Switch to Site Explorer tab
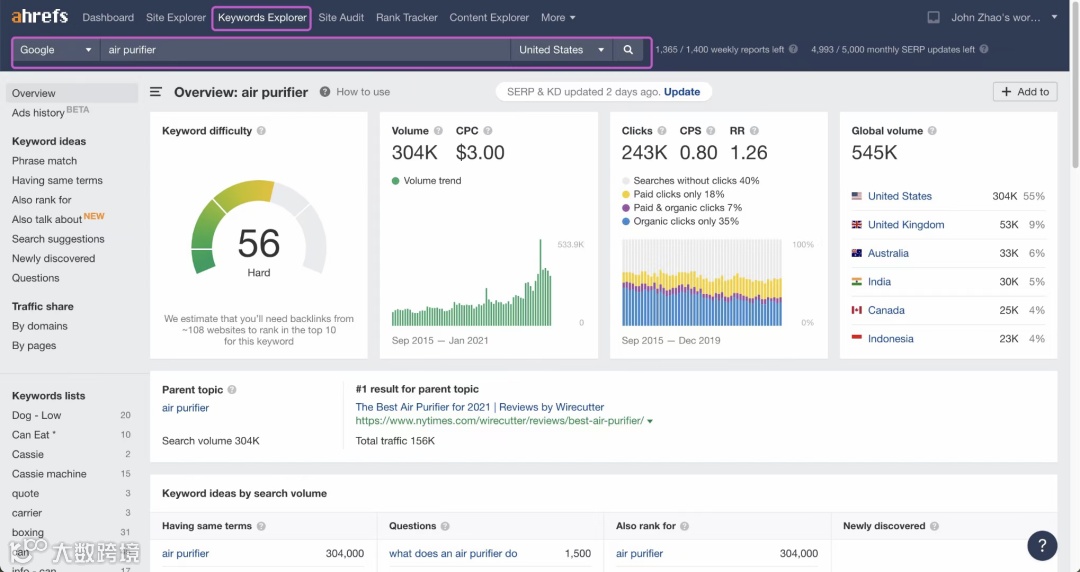This screenshot has height=572, width=1080. coord(176,18)
